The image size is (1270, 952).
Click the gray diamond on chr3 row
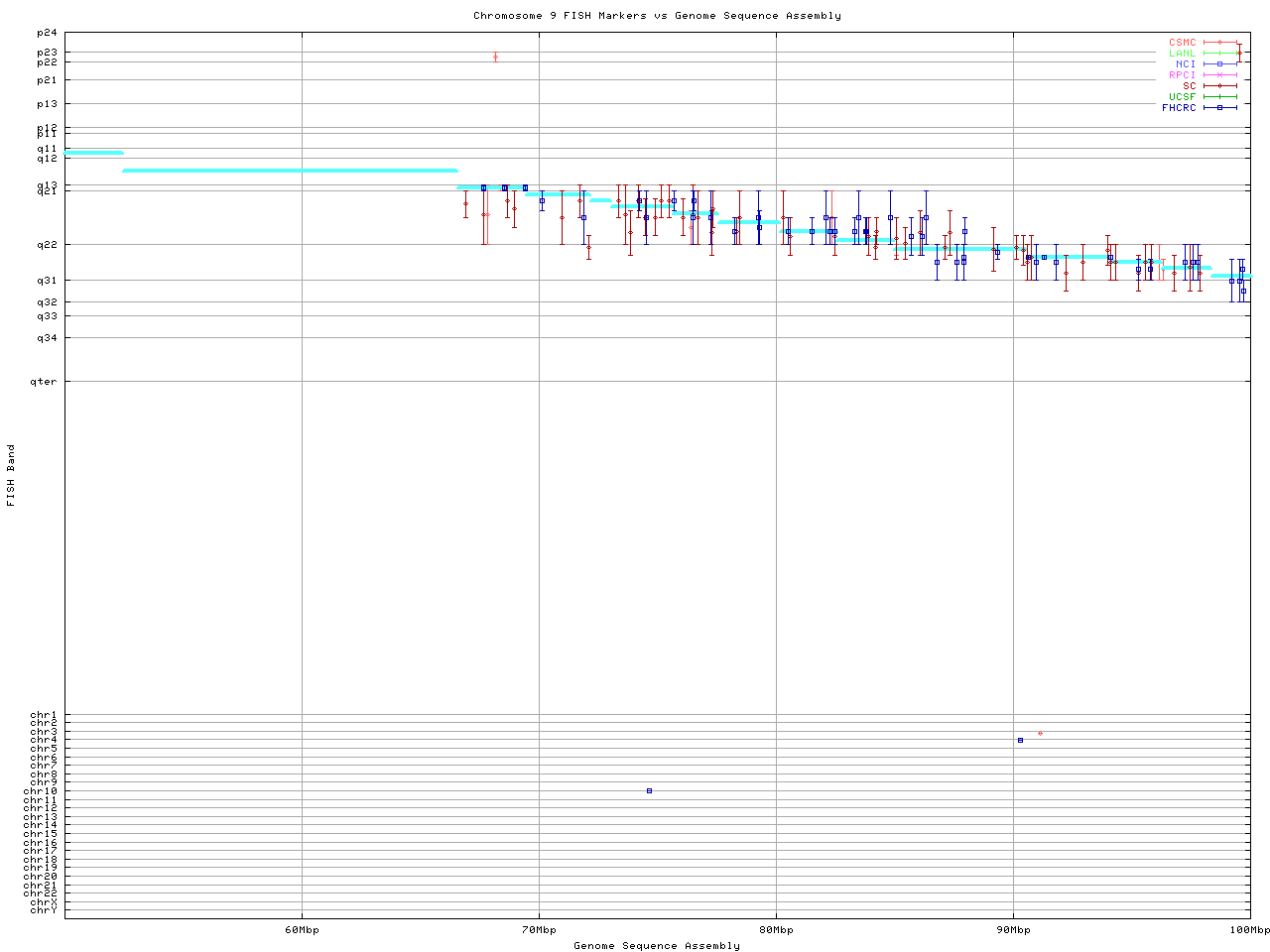pyautogui.click(x=1040, y=733)
